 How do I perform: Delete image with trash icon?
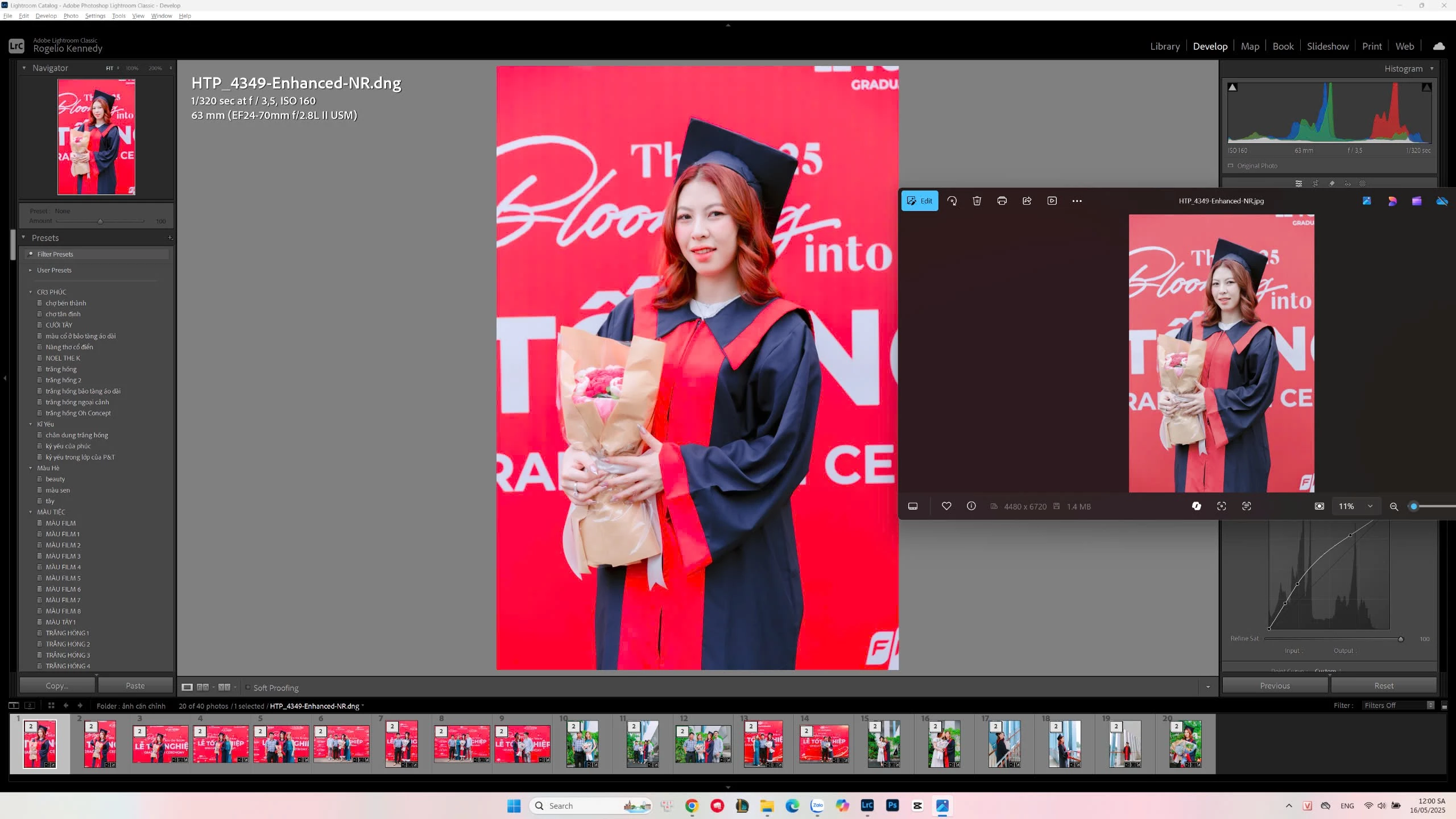coord(977,201)
